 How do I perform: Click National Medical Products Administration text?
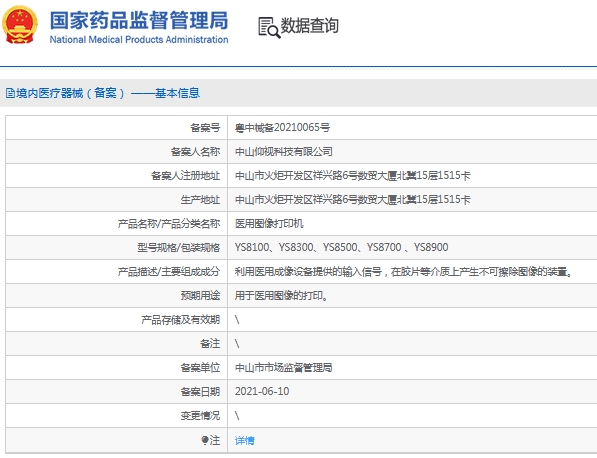pyautogui.click(x=139, y=40)
